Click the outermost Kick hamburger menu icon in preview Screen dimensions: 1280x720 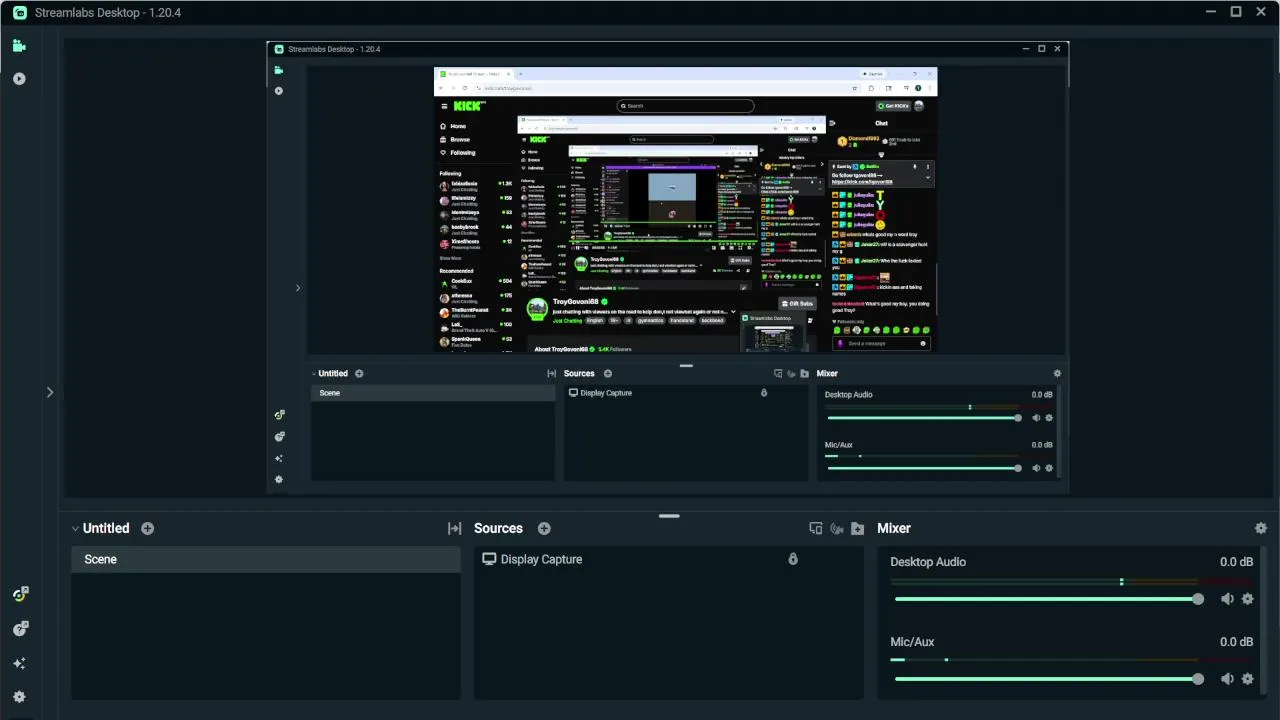[x=444, y=105]
